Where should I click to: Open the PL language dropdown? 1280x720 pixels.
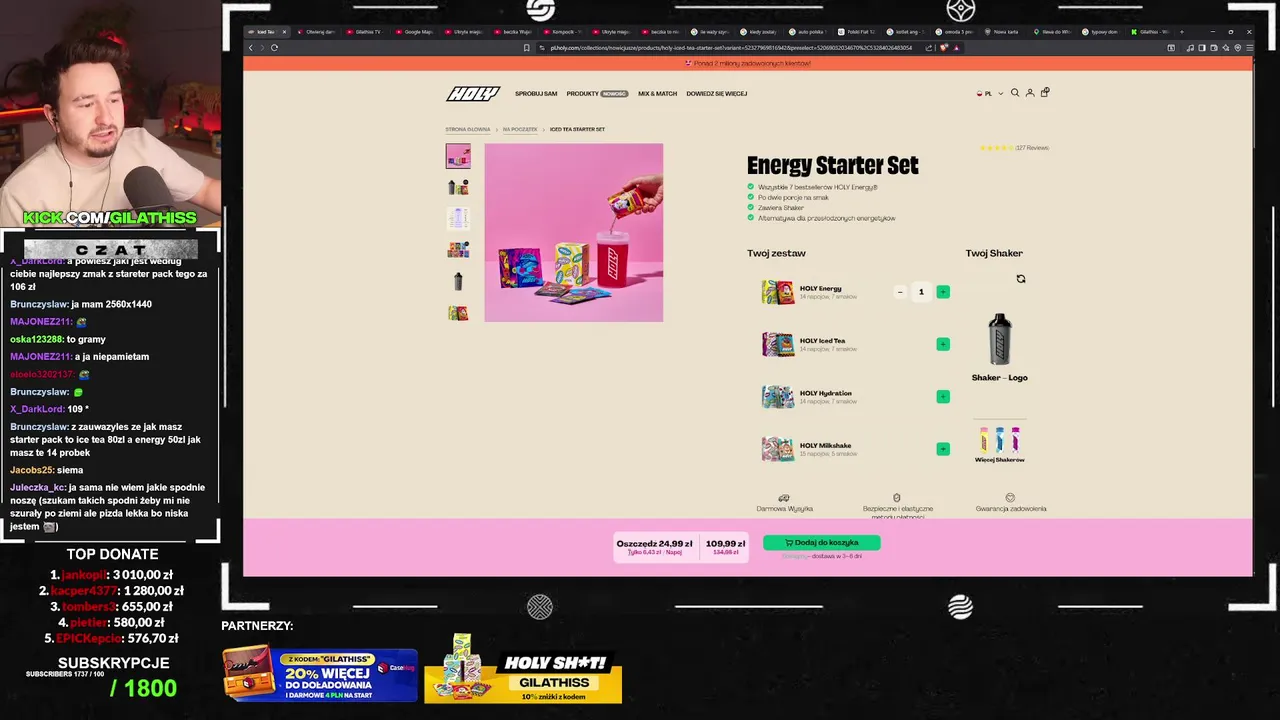[990, 93]
